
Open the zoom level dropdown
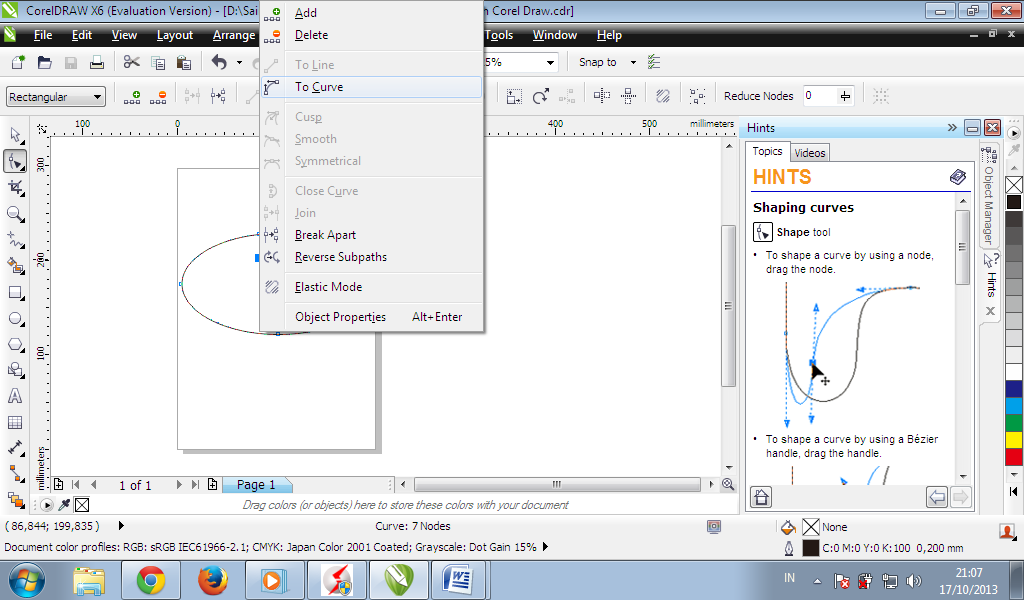pos(551,63)
